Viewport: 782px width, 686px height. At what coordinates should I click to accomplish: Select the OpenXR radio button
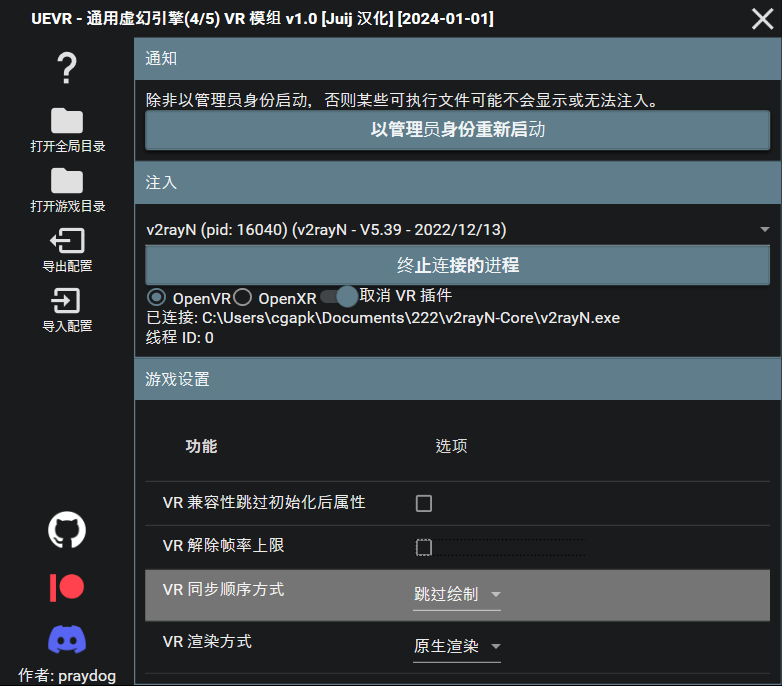pos(243,297)
